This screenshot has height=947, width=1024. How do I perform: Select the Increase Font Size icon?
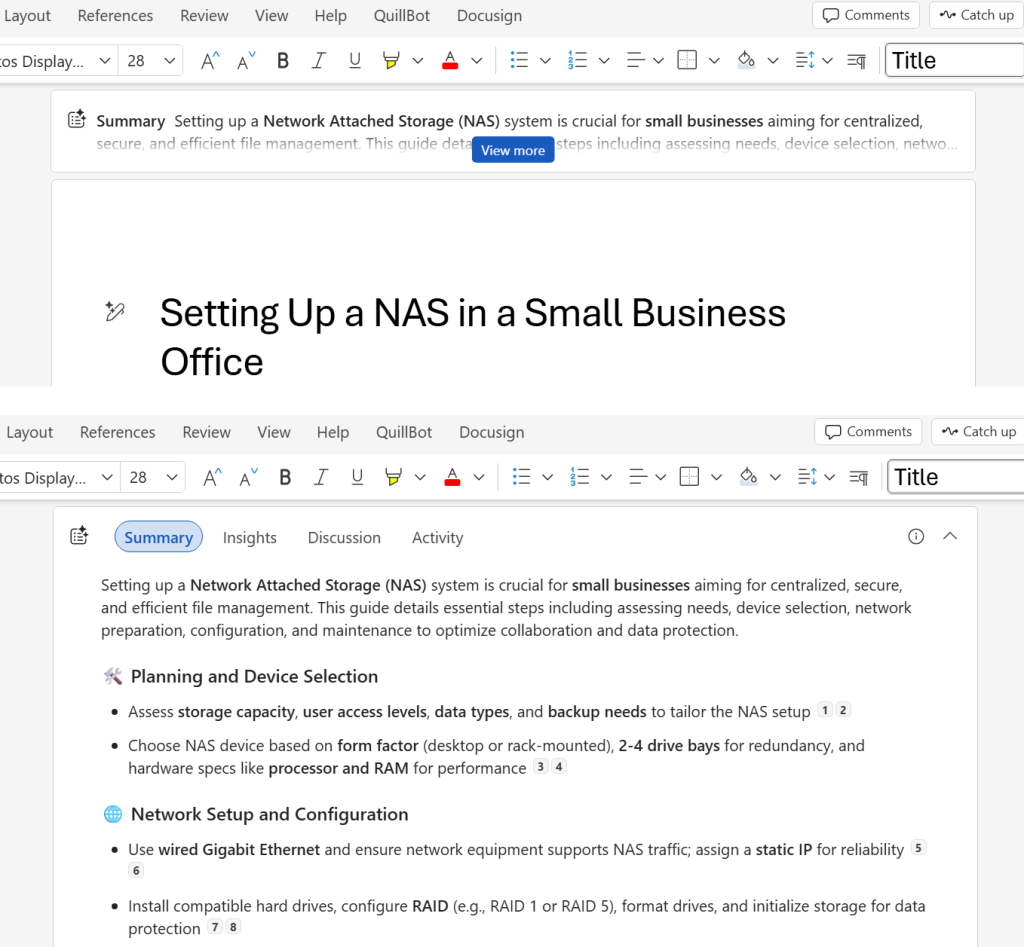coord(208,60)
